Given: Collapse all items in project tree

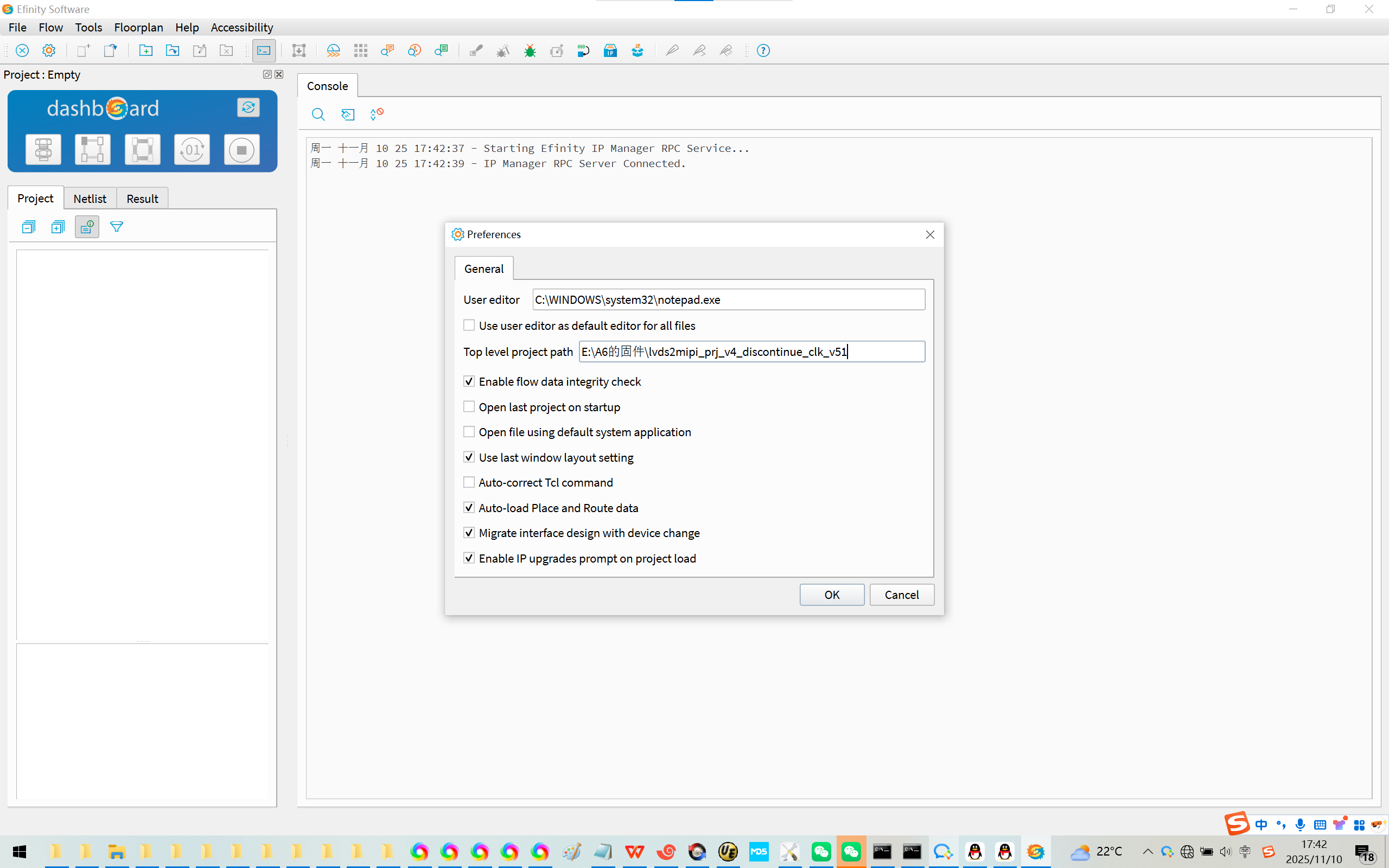Looking at the screenshot, I should 28,227.
